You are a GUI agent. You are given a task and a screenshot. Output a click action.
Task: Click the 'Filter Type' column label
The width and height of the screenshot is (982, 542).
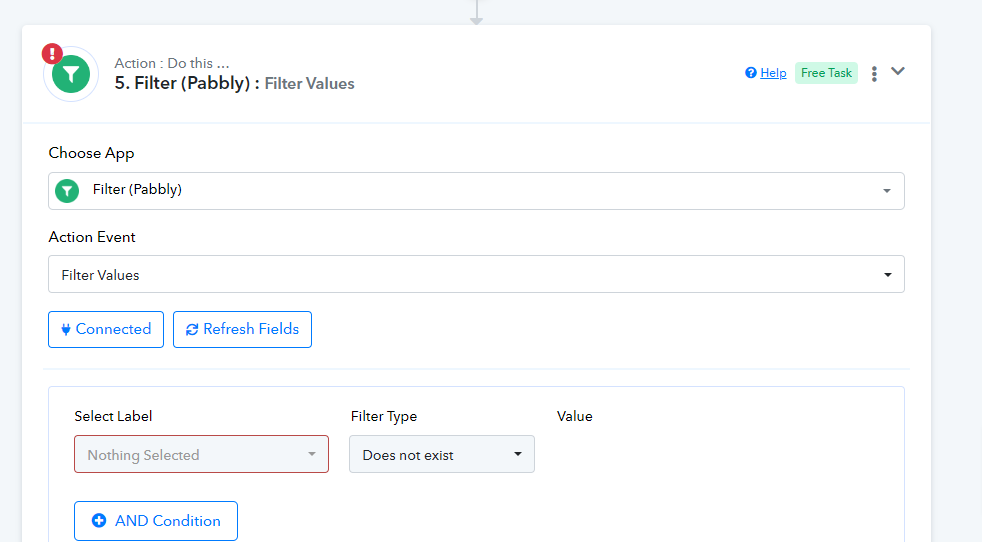[x=384, y=417]
